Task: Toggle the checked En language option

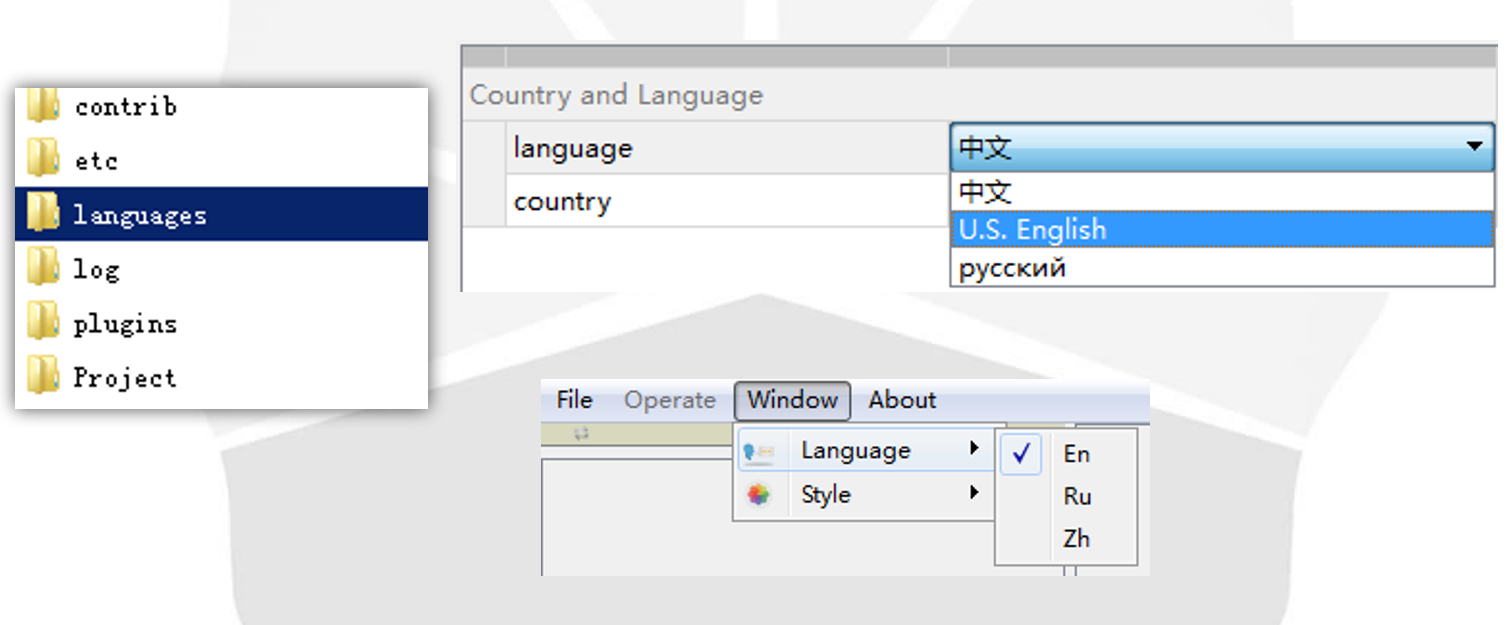Action: [1076, 454]
